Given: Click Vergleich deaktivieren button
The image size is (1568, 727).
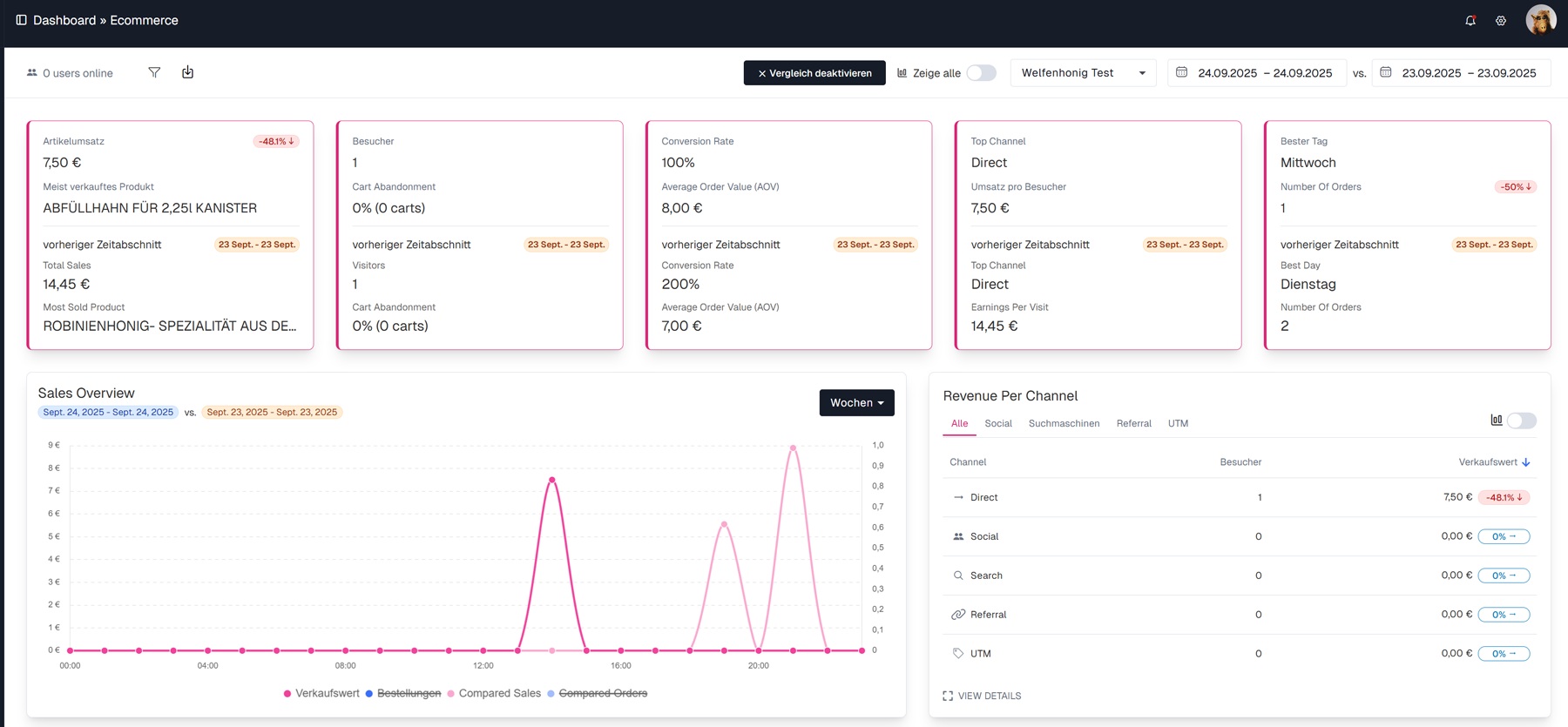Looking at the screenshot, I should pyautogui.click(x=814, y=73).
